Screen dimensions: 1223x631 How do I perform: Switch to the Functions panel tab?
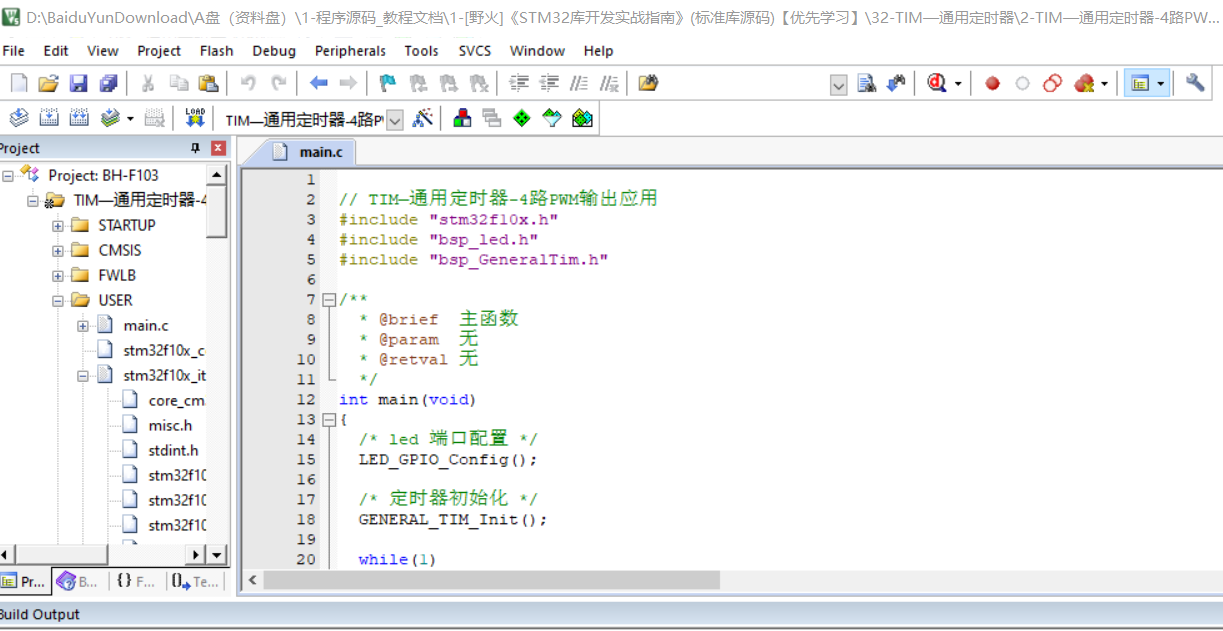coord(134,581)
